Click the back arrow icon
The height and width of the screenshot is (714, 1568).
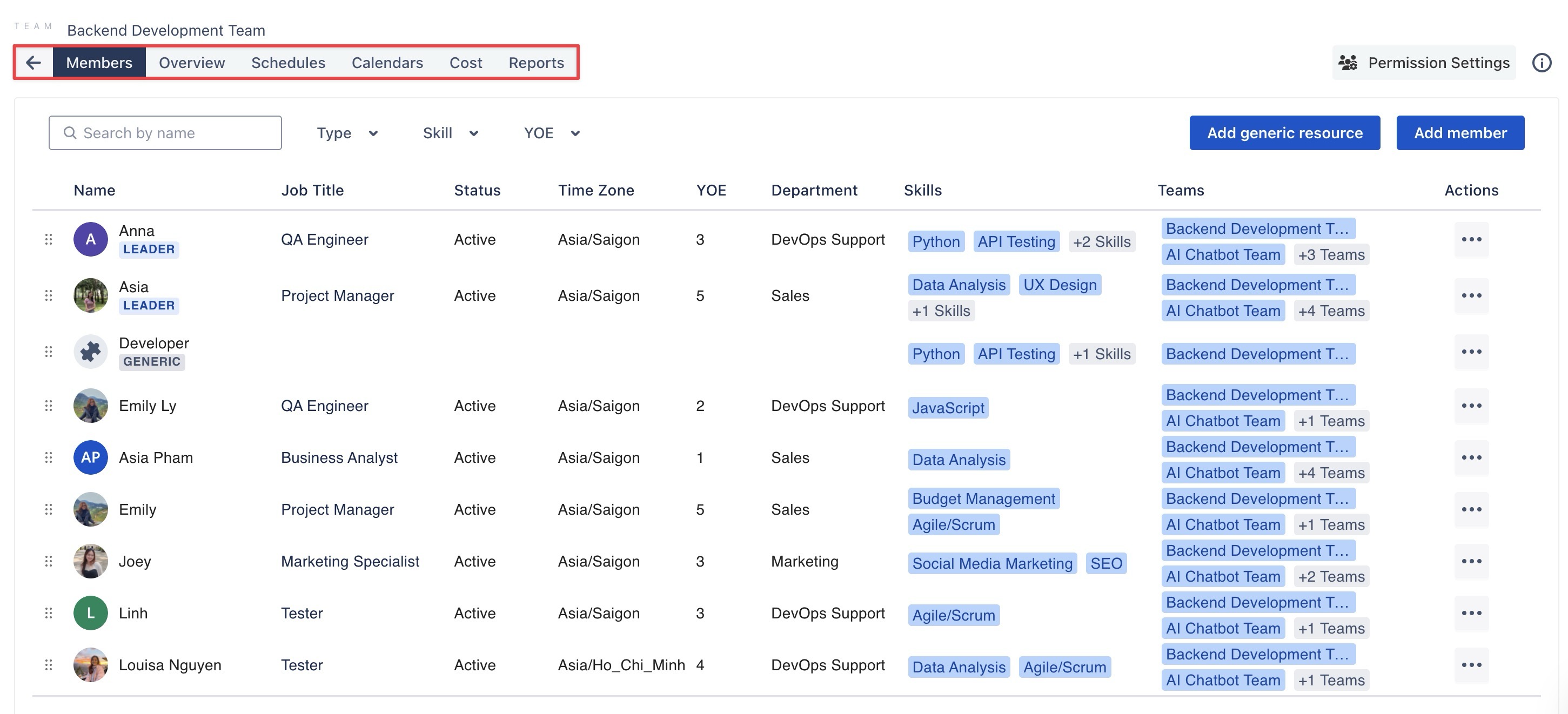coord(33,62)
